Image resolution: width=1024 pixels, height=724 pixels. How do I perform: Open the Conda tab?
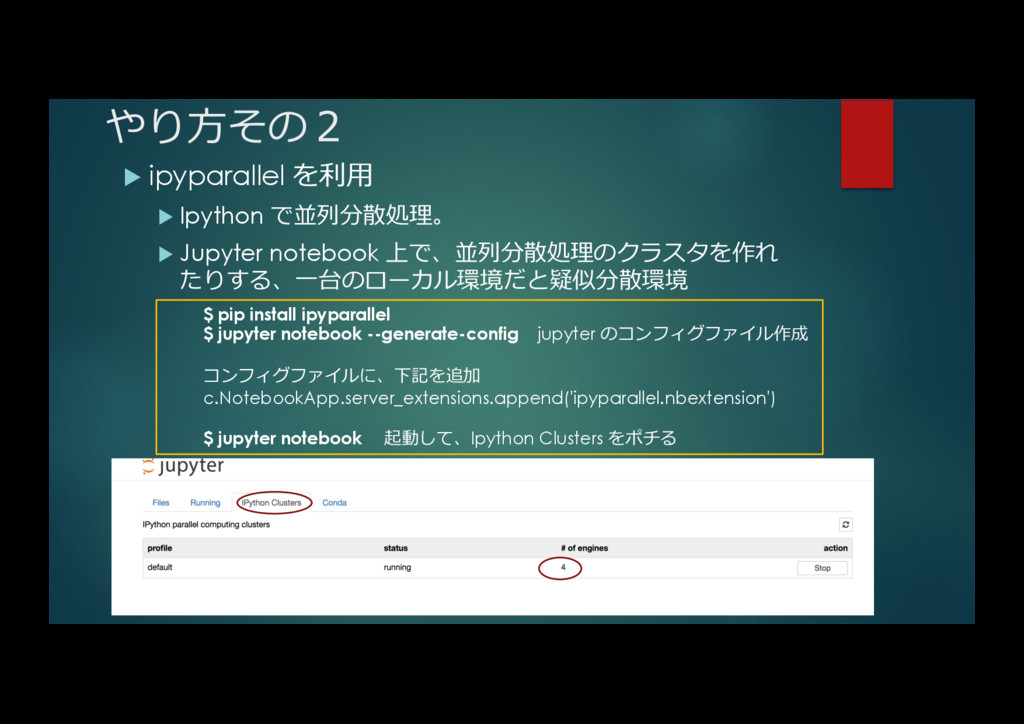pyautogui.click(x=334, y=503)
